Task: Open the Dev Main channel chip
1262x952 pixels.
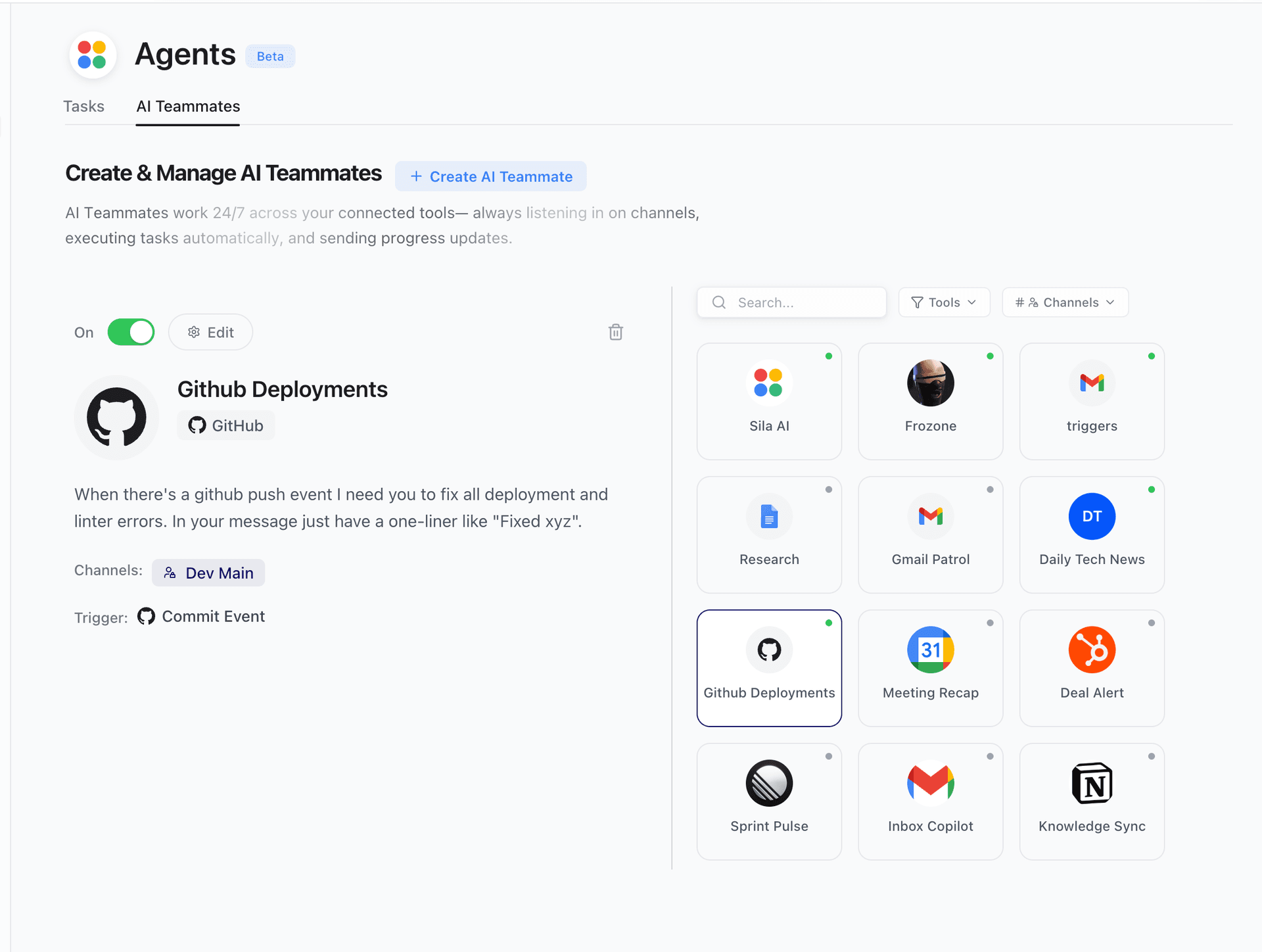Action: pyautogui.click(x=208, y=572)
